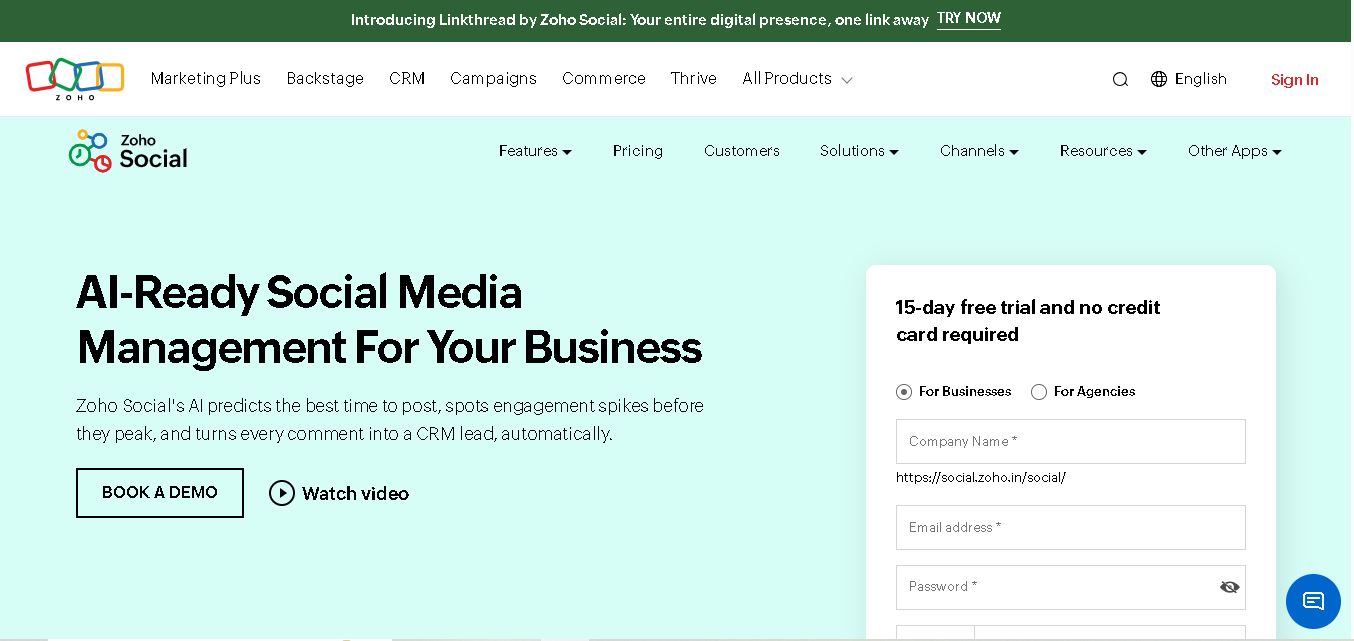Open the search magnifier icon
The height and width of the screenshot is (641, 1354).
point(1120,79)
